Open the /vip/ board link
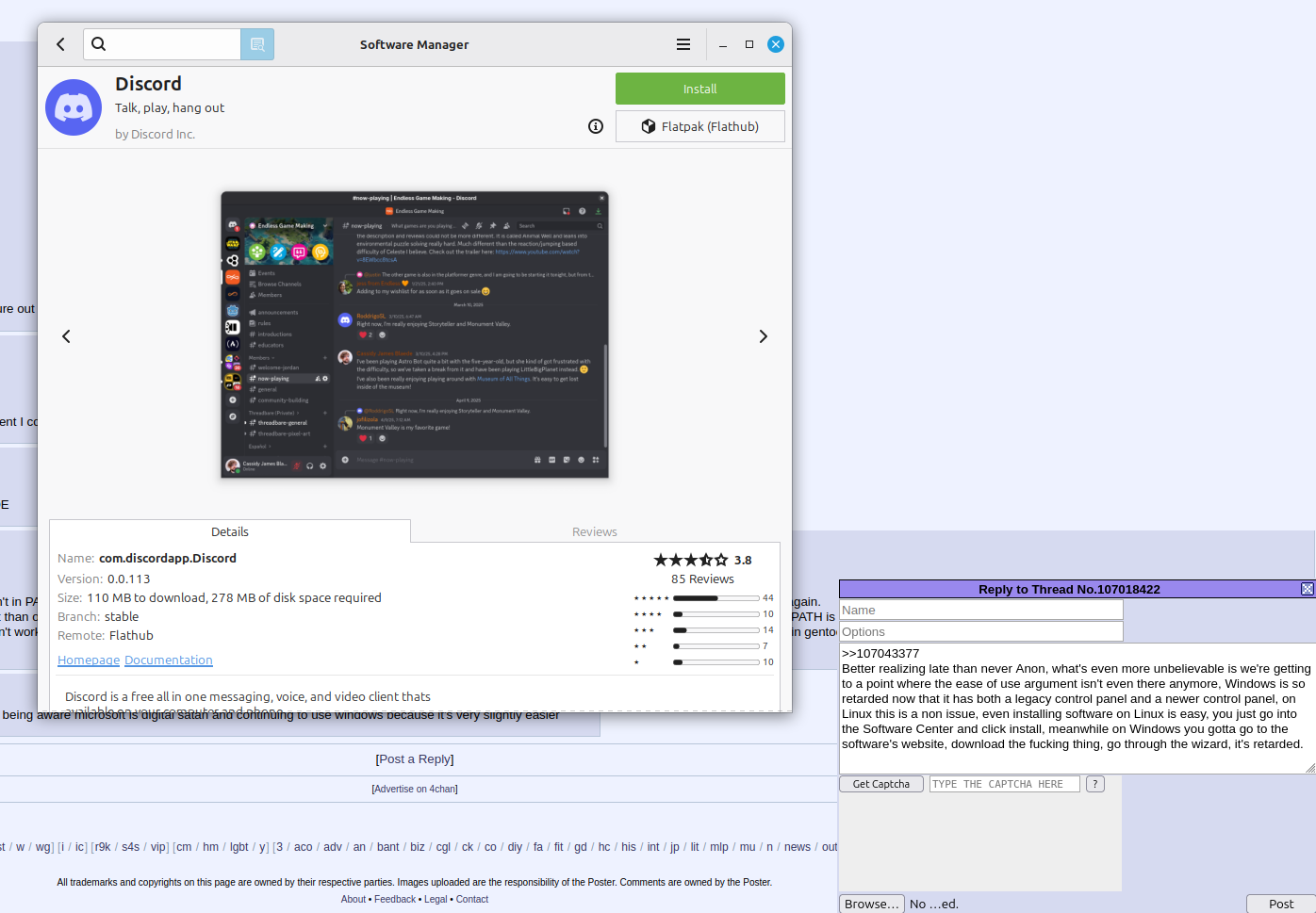 coord(158,847)
